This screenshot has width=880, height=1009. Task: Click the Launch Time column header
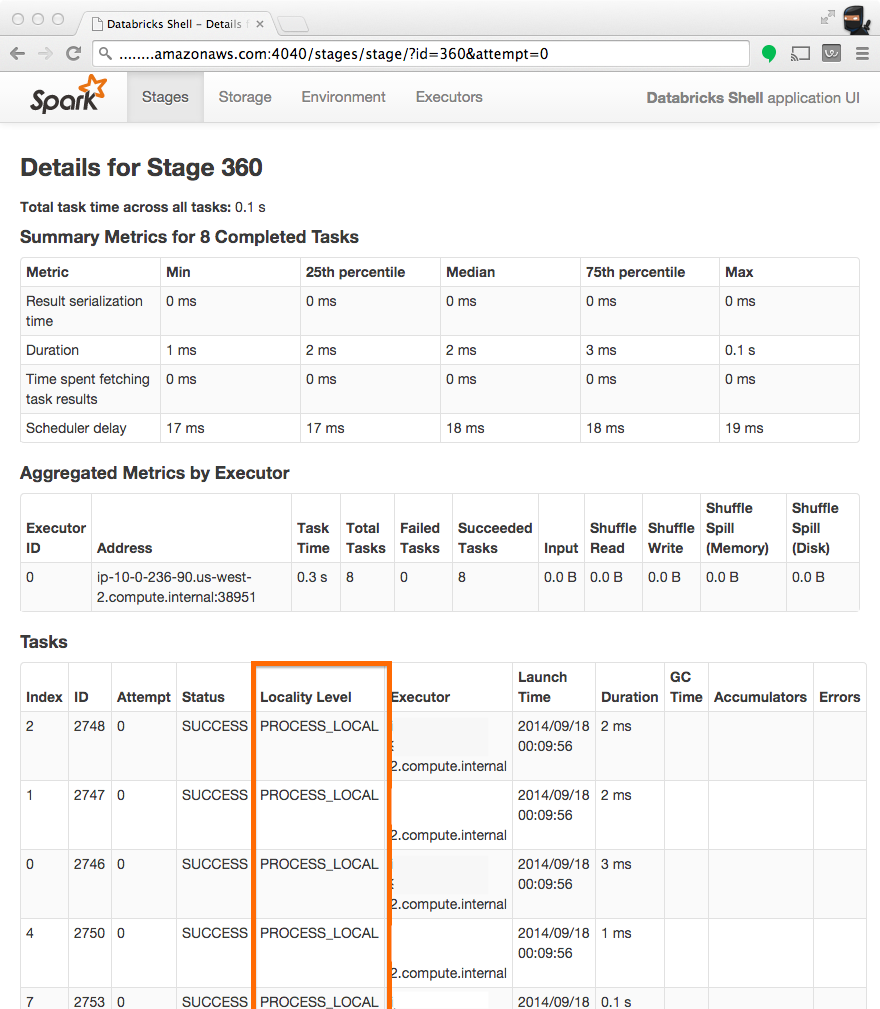542,687
